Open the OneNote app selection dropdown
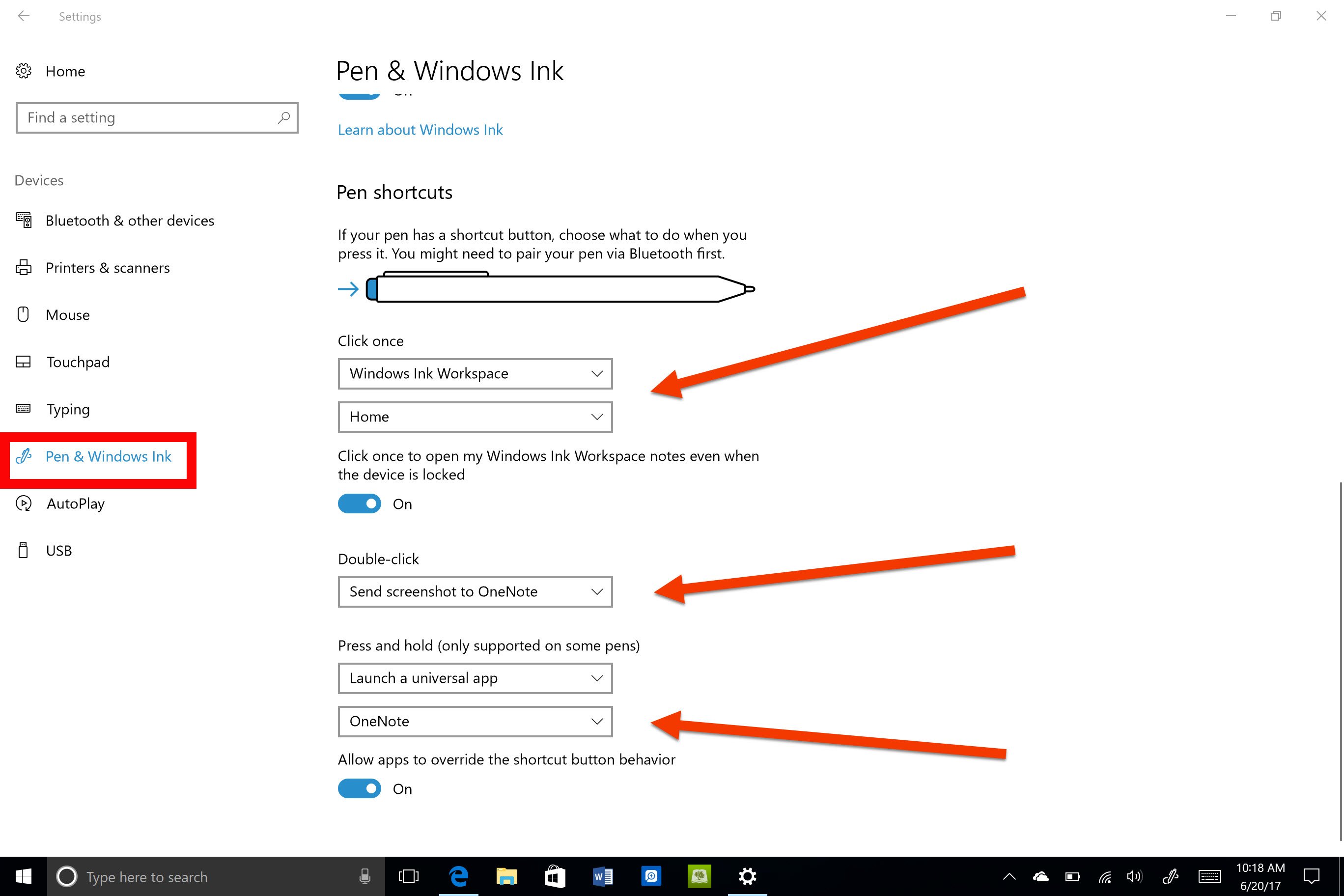1344x896 pixels. tap(475, 722)
